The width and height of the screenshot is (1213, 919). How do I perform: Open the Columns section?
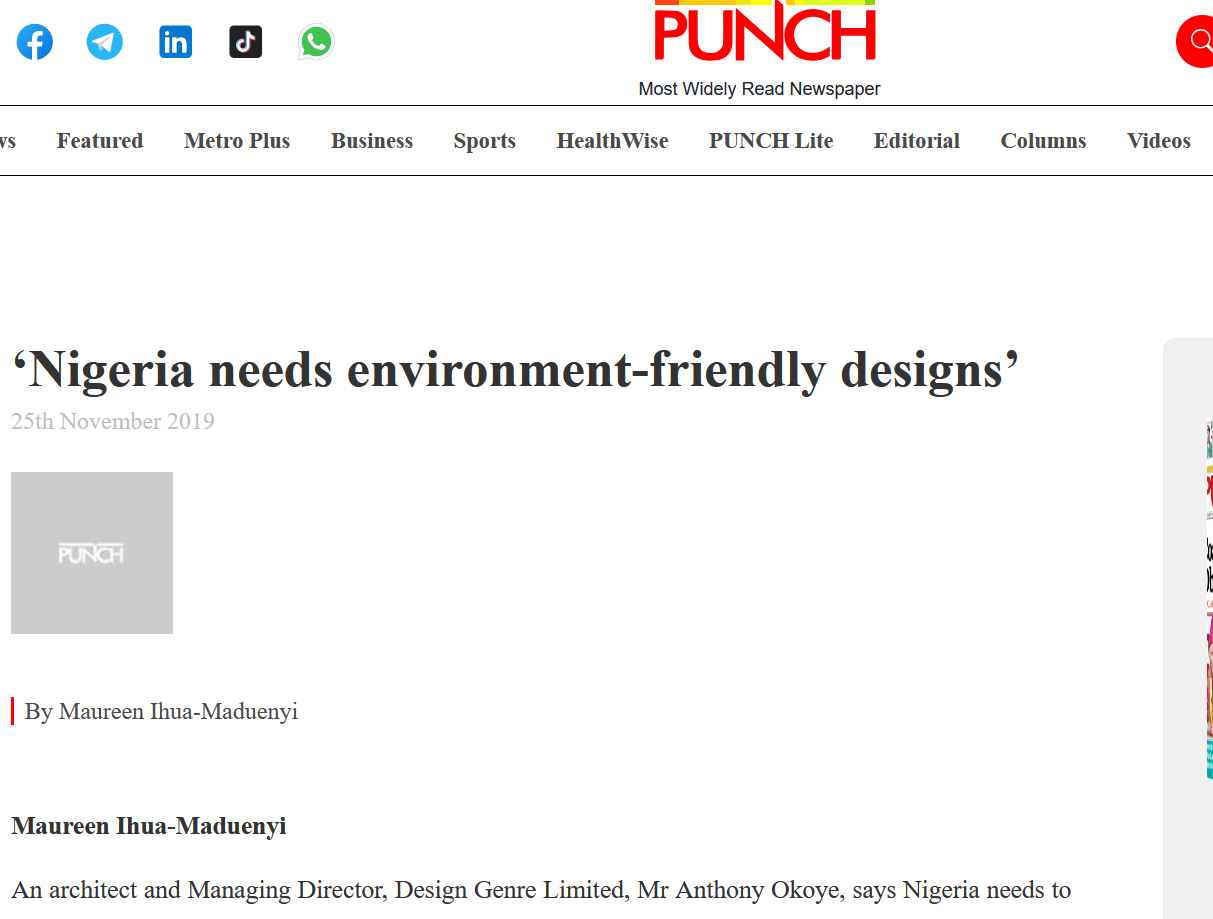[1043, 141]
